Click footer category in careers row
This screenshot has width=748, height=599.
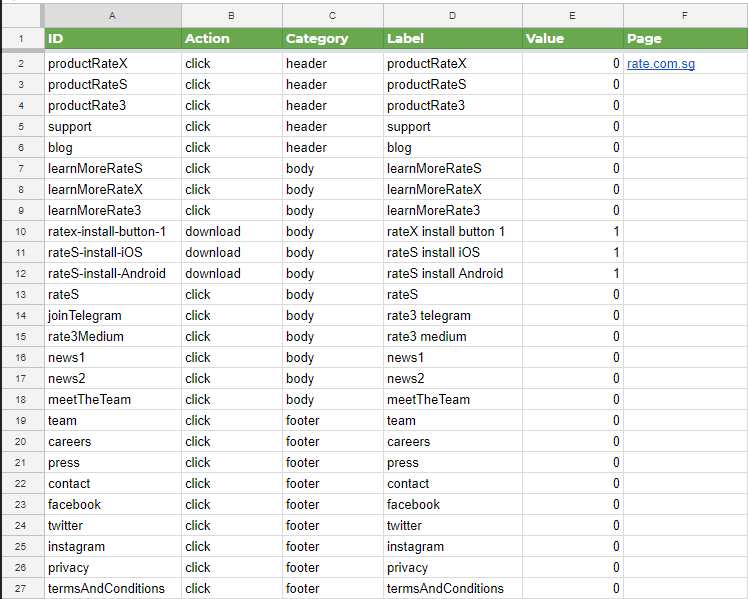pos(333,441)
